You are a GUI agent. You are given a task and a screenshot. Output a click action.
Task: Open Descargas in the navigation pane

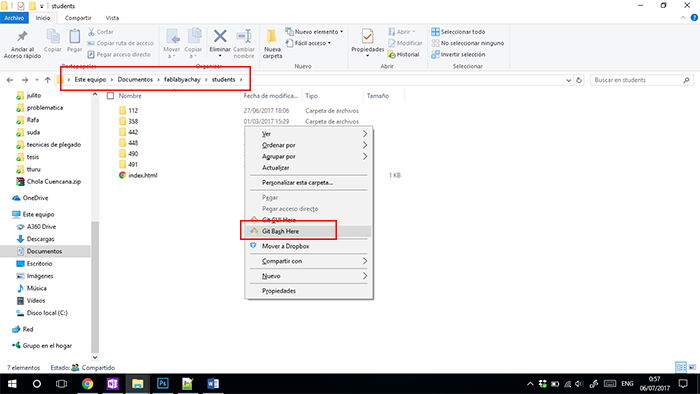coord(36,239)
